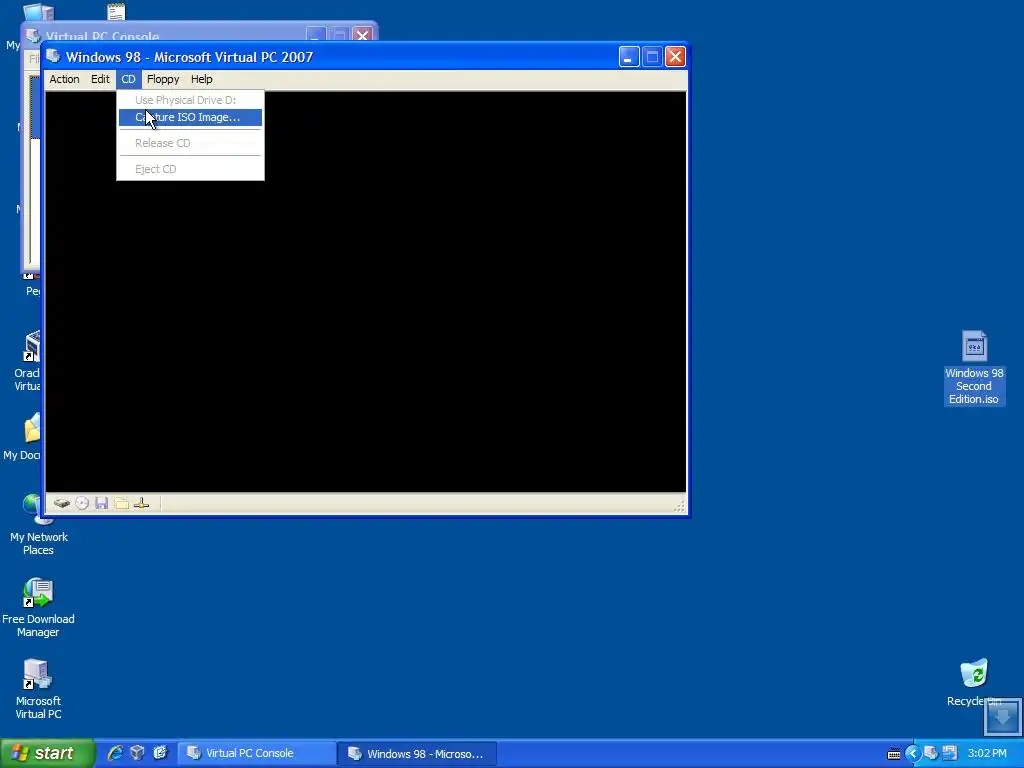The image size is (1024, 768).
Task: Select the Recycle Bin desktop icon
Action: click(974, 683)
